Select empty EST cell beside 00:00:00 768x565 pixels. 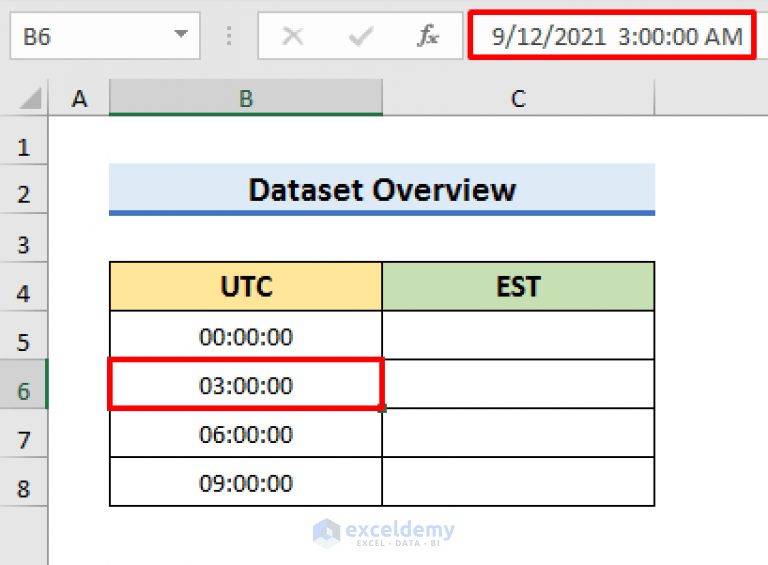[518, 335]
